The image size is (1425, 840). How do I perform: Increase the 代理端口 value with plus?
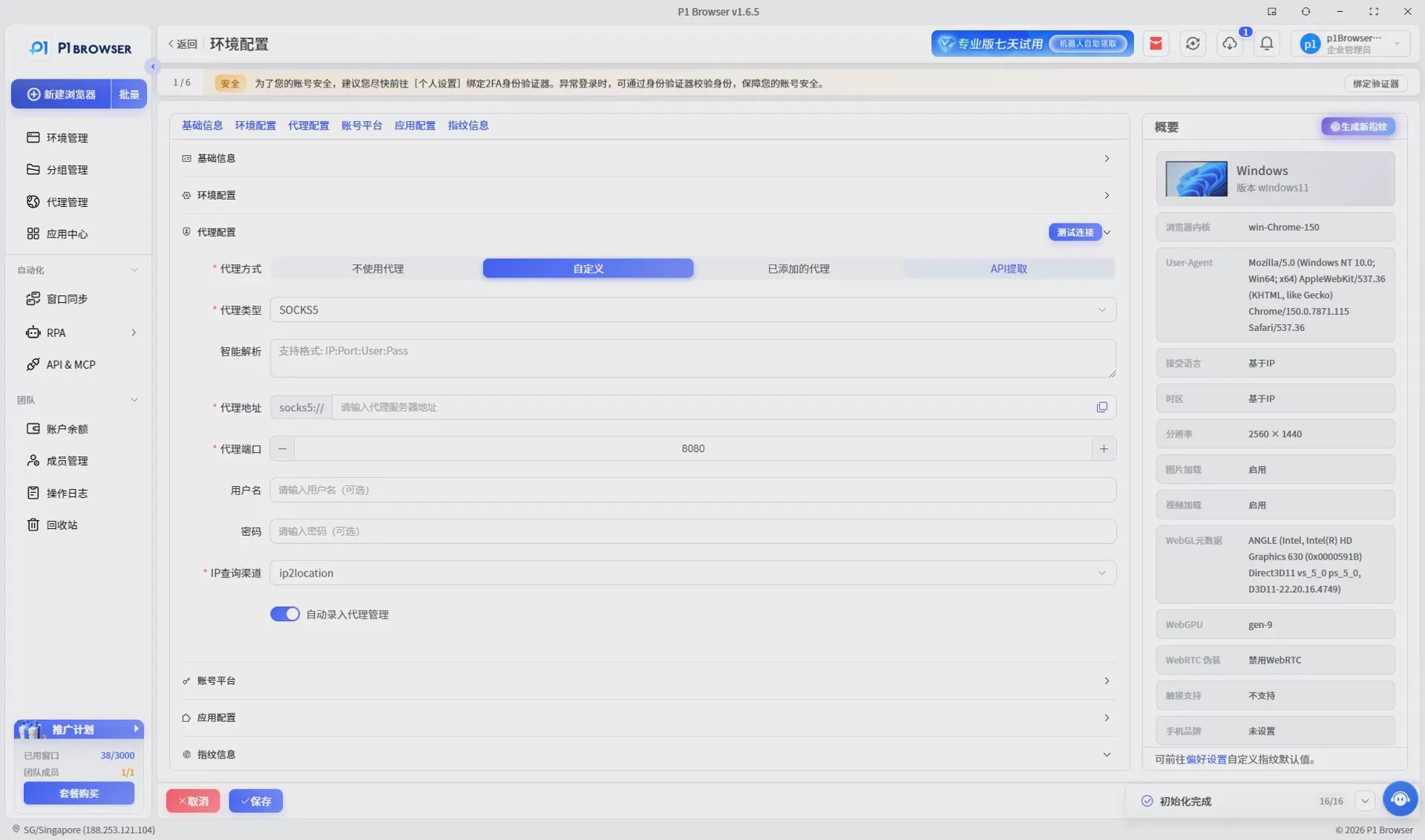tap(1104, 448)
